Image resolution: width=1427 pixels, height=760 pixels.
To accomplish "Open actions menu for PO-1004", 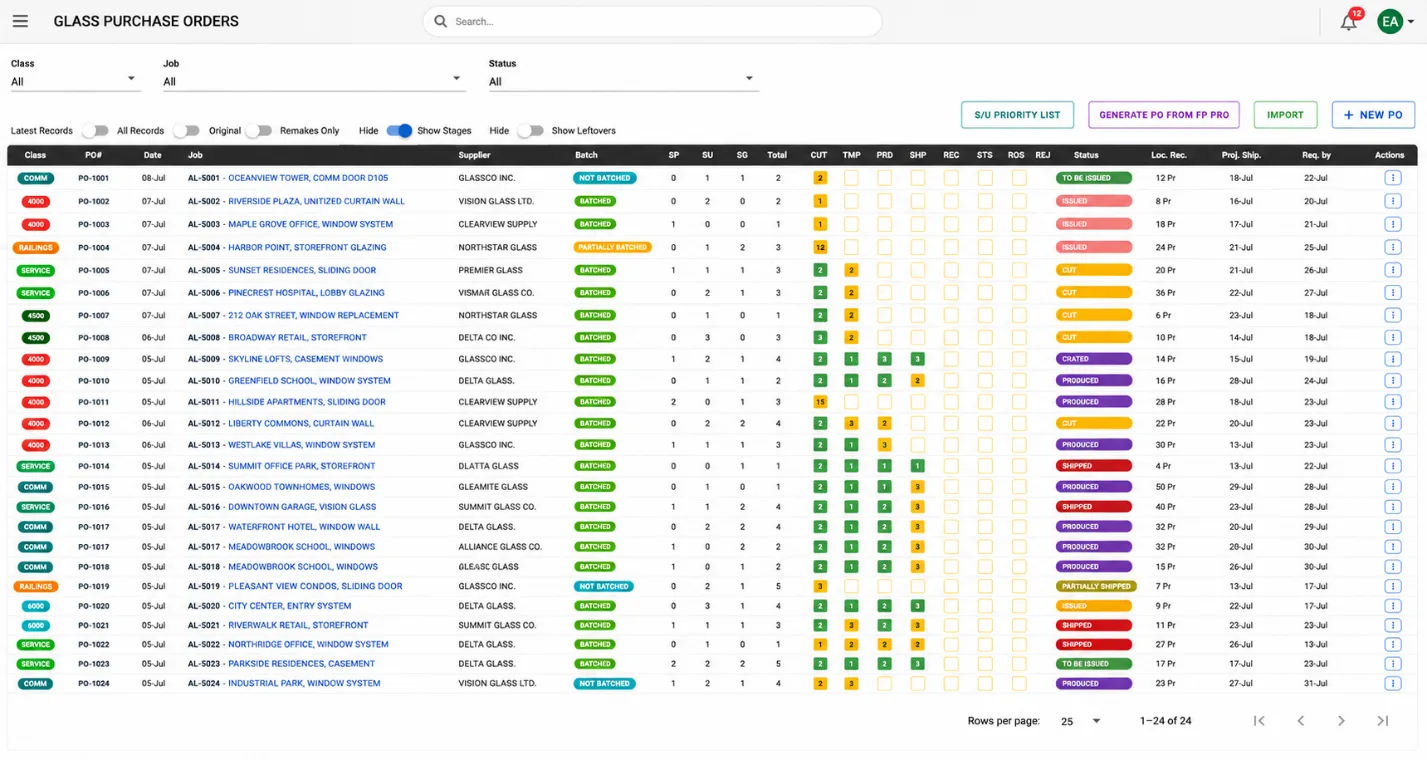I will pos(1392,247).
